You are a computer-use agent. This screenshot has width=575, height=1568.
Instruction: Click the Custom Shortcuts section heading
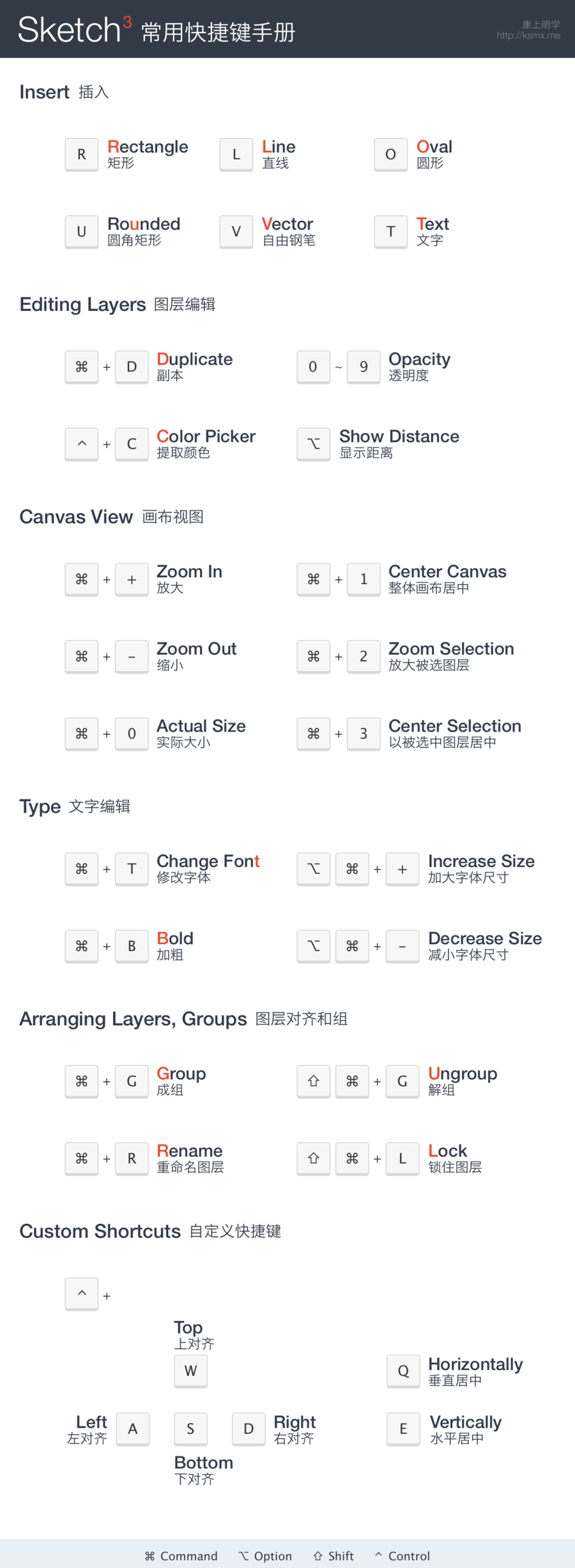click(x=100, y=1231)
